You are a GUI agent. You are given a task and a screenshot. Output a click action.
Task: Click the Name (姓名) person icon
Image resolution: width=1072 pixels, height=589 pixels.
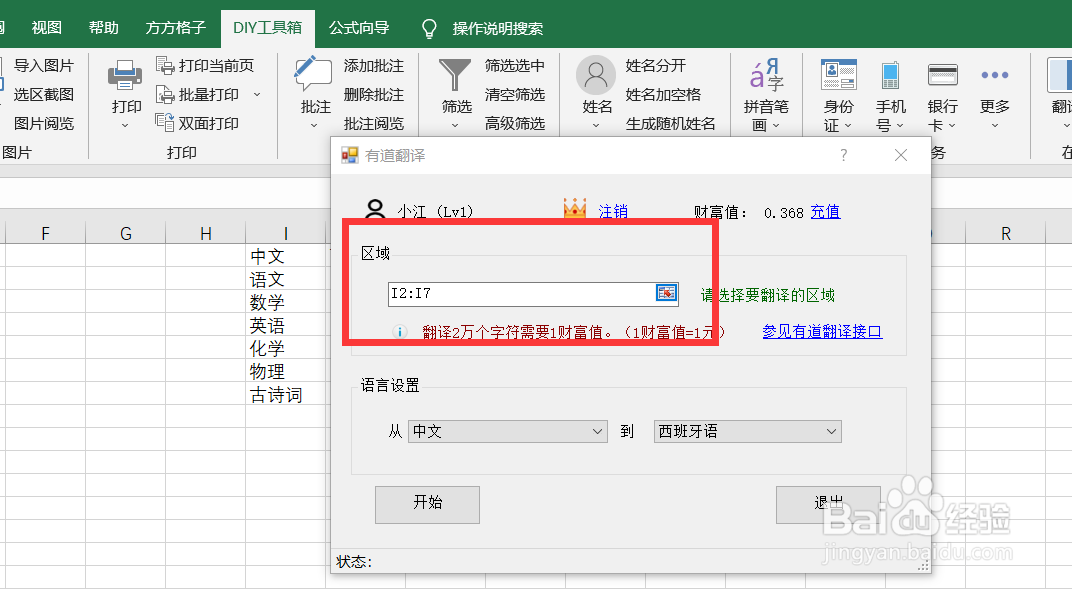point(595,74)
